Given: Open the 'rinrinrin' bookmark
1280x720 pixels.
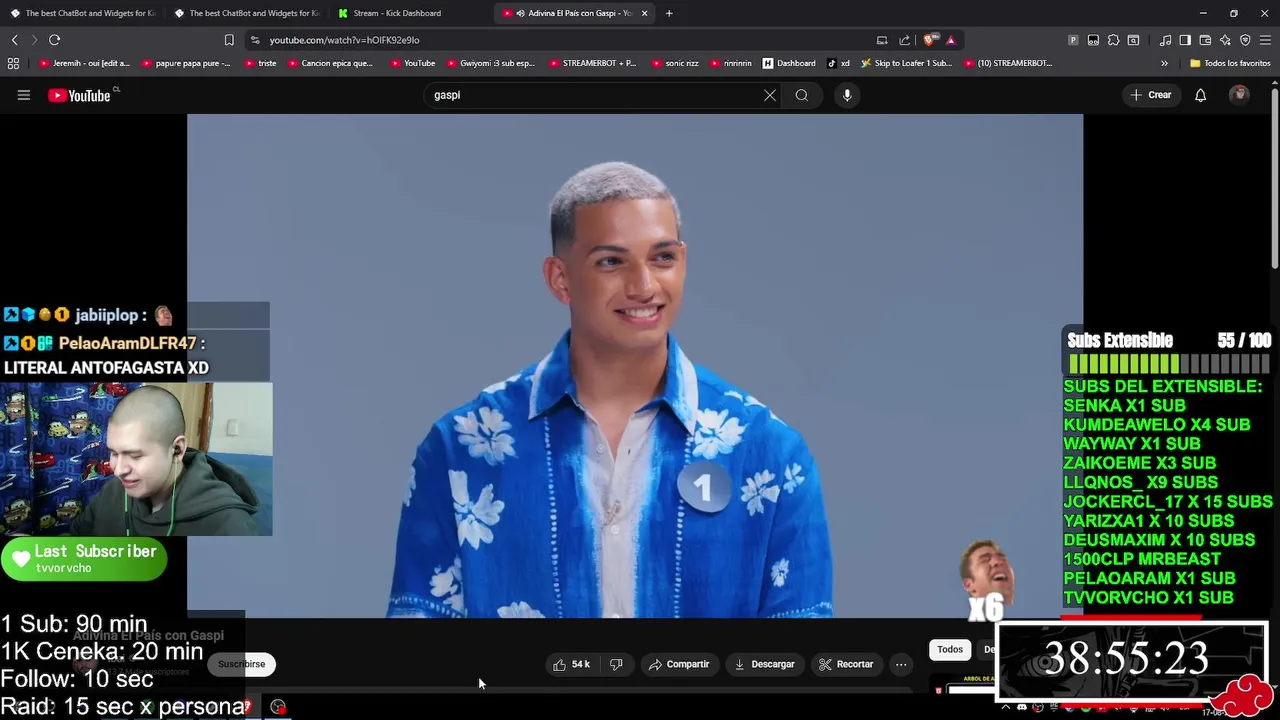Looking at the screenshot, I should pyautogui.click(x=730, y=63).
